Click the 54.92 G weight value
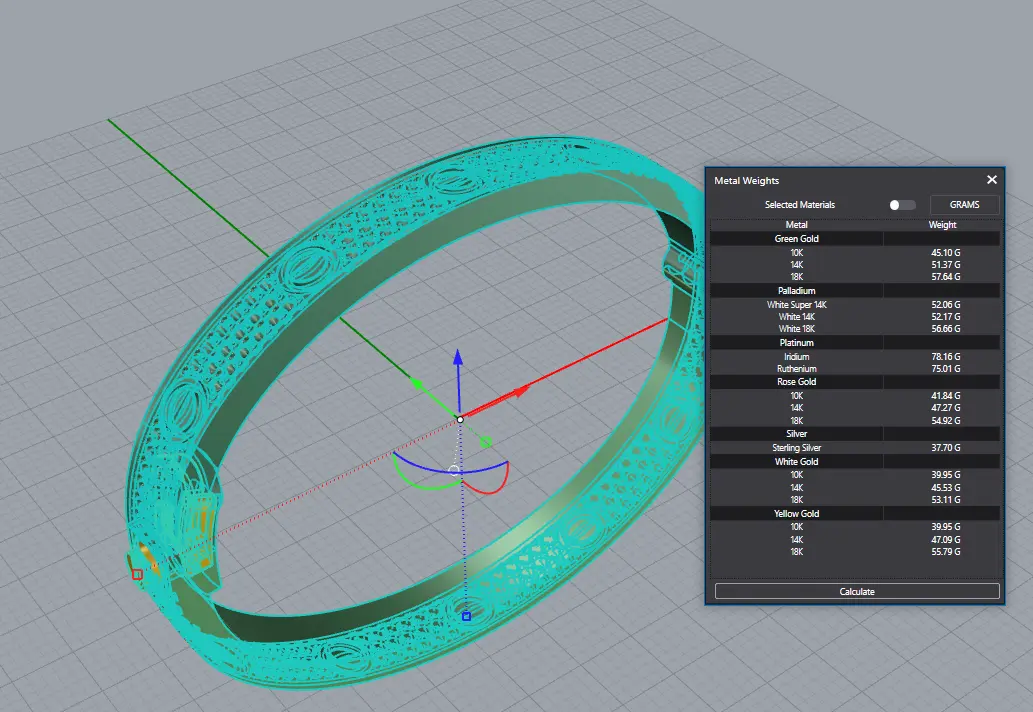This screenshot has width=1033, height=712. point(945,420)
